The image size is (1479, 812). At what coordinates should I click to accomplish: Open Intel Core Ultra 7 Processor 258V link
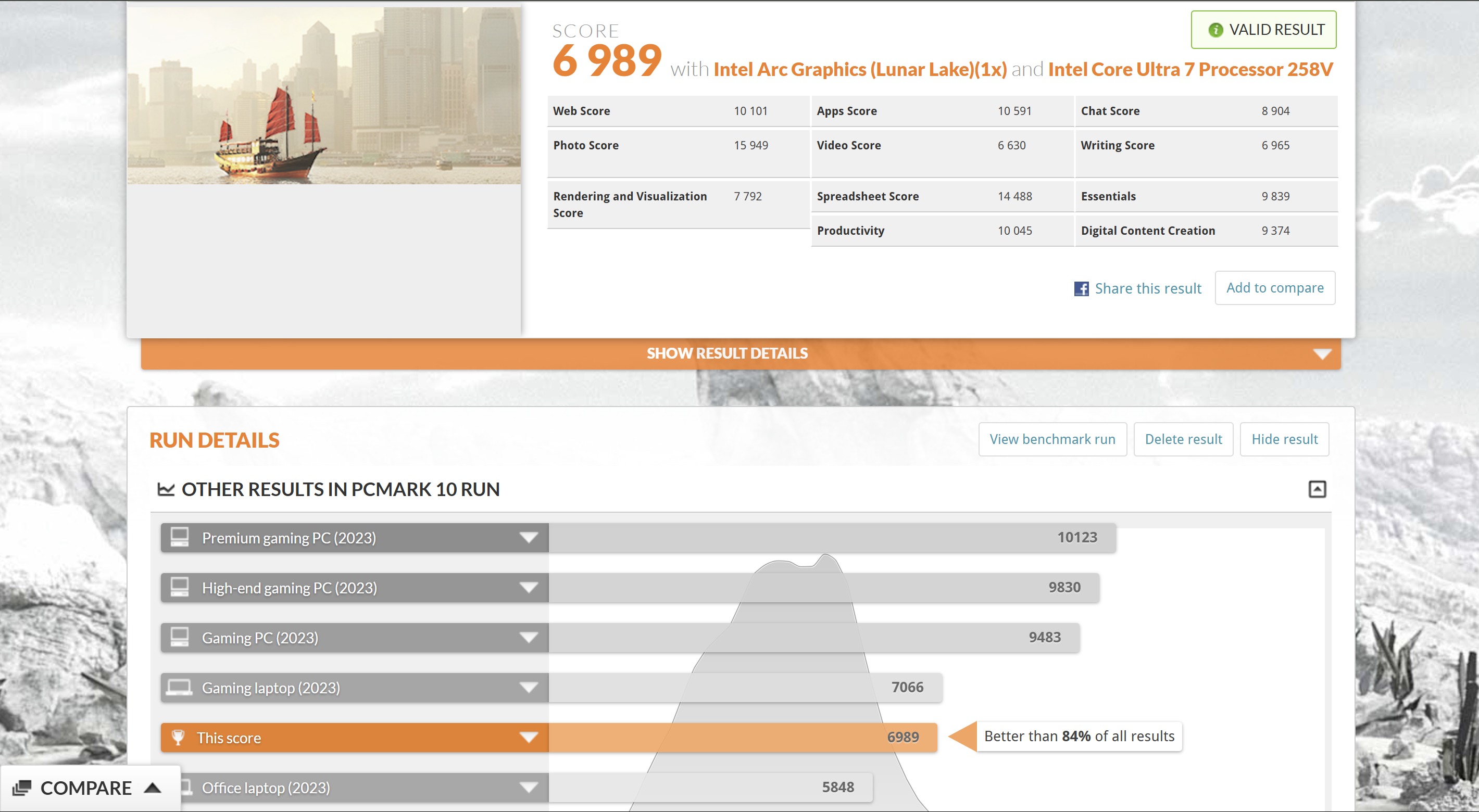(x=1190, y=69)
